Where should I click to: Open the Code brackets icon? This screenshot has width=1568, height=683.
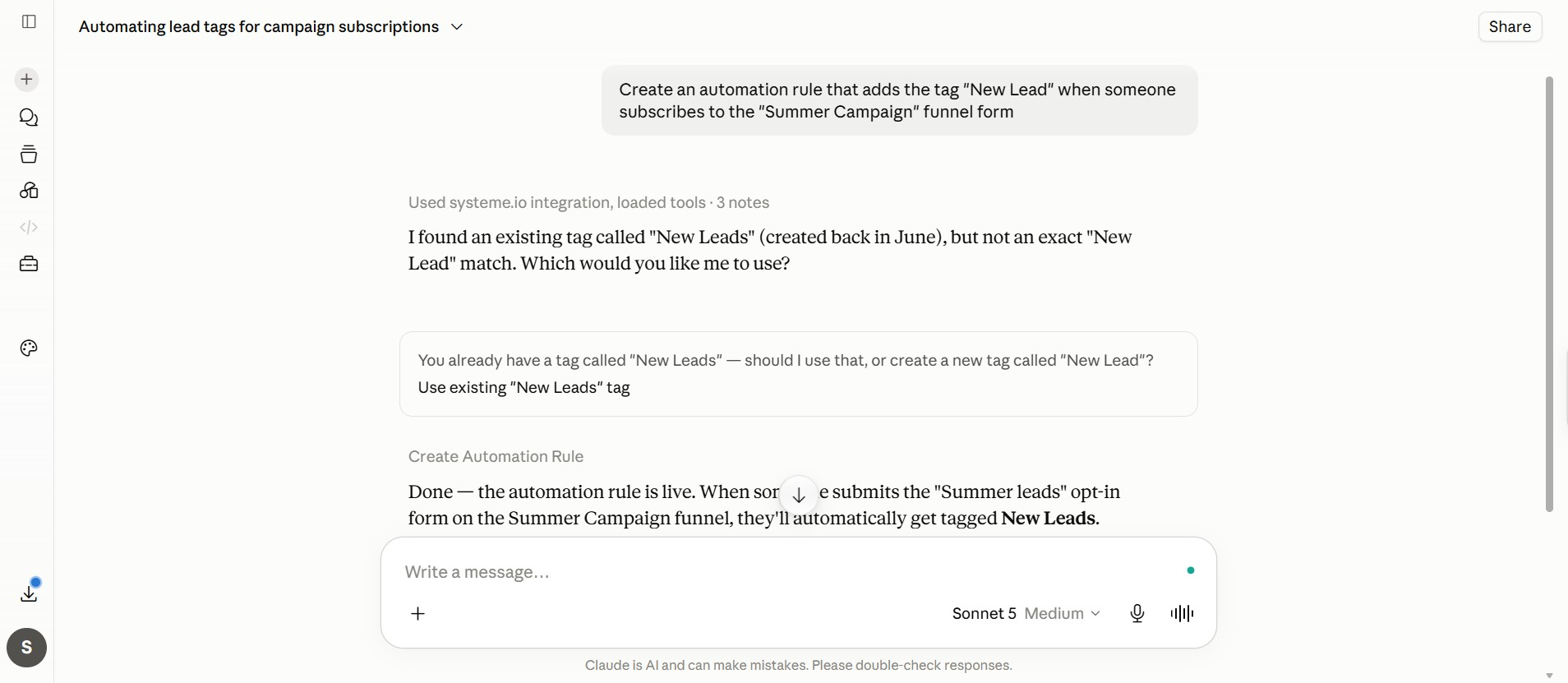click(x=29, y=227)
